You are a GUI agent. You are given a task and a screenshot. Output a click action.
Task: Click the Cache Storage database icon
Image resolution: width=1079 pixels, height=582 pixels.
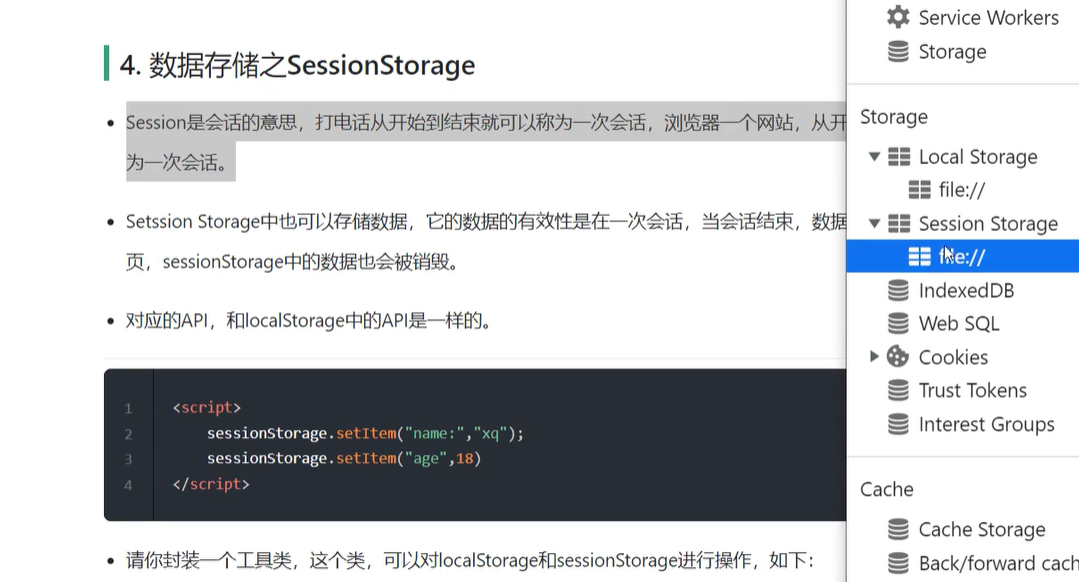[897, 529]
